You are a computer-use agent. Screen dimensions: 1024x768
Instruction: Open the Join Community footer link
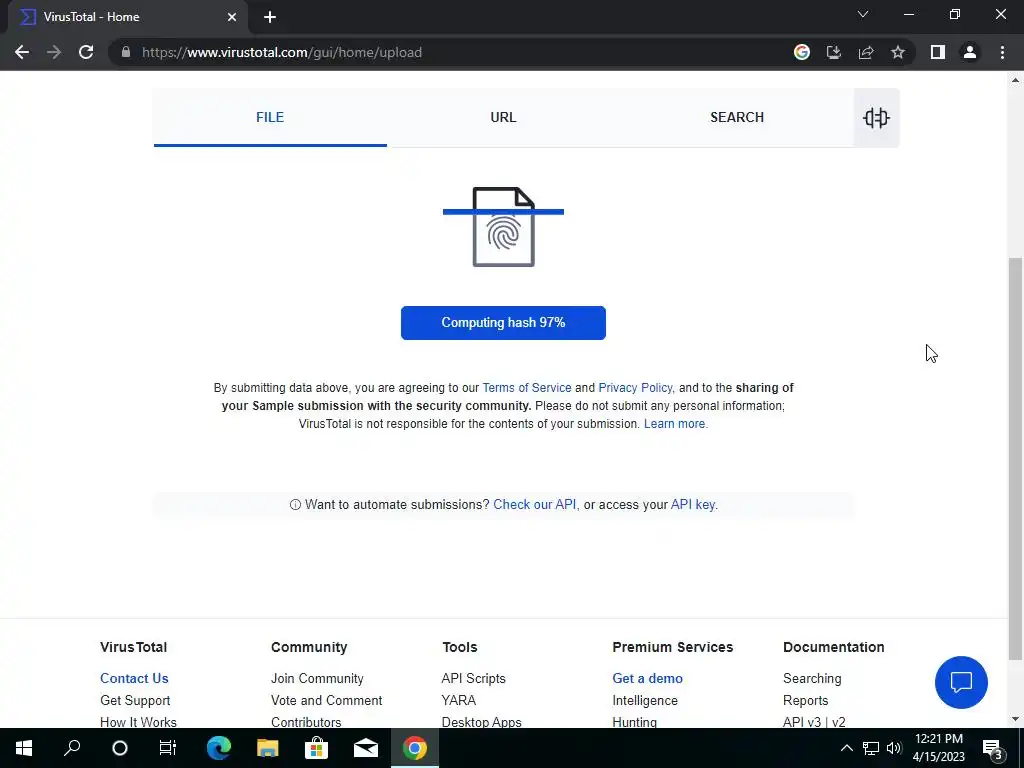coord(317,678)
